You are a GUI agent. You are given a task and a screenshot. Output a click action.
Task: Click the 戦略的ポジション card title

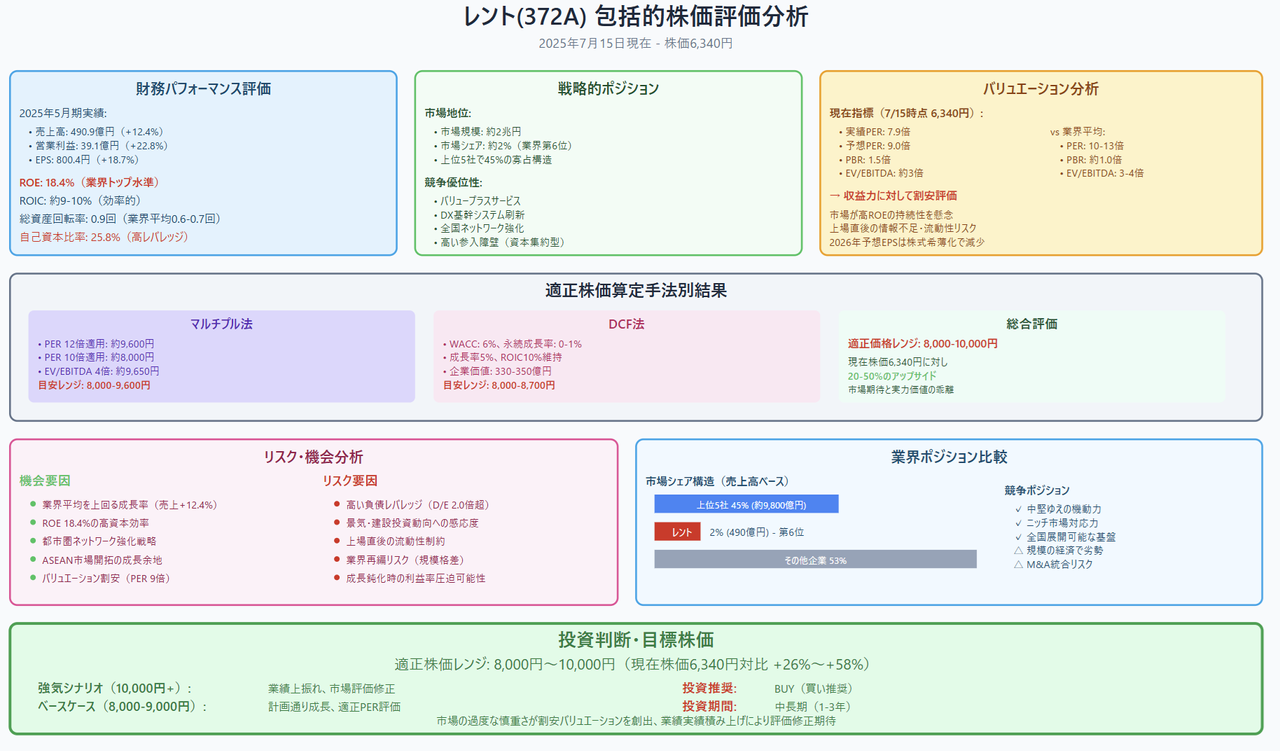coord(608,88)
